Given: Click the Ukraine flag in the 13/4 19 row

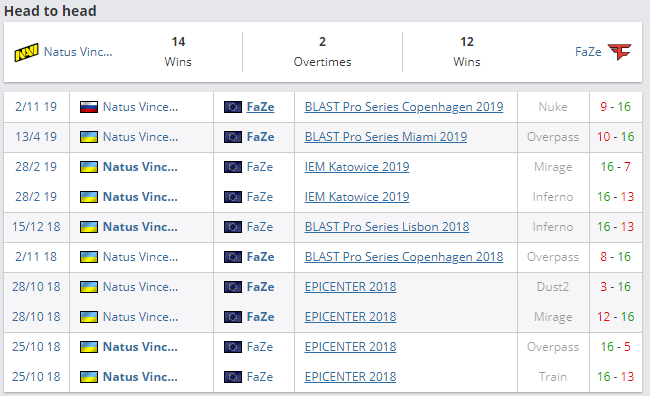Looking at the screenshot, I should click(x=89, y=137).
